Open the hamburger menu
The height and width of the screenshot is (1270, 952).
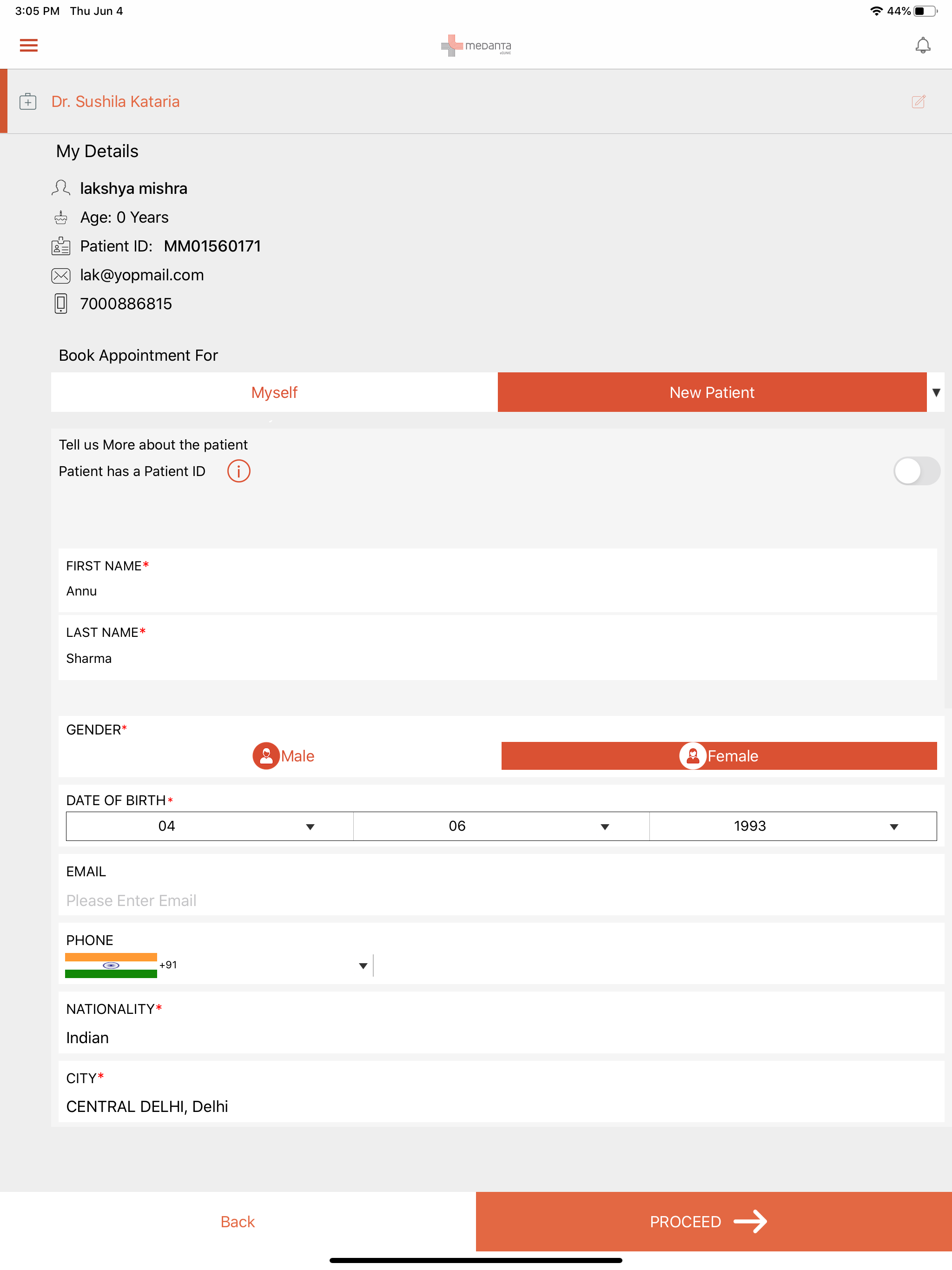(29, 46)
